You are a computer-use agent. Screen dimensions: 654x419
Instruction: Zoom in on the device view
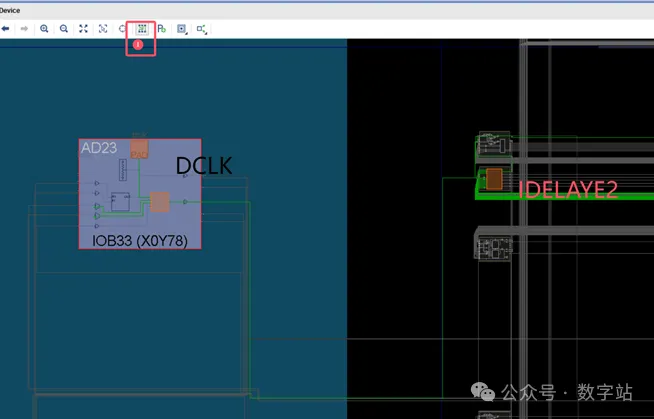click(x=44, y=29)
